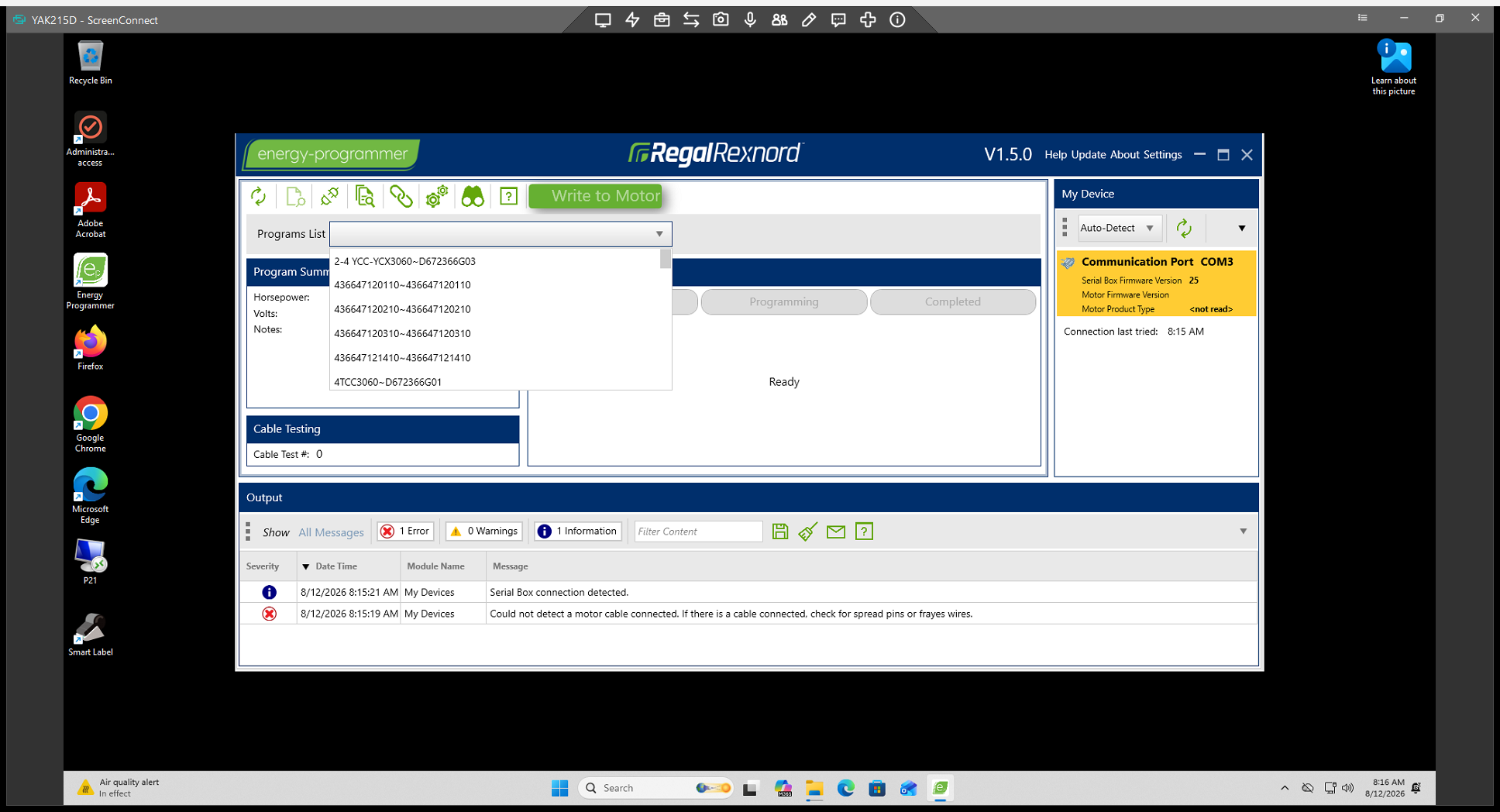Screen dimensions: 1500x812
Task: Open the Administrative access desktop shortcut
Action: coord(91,139)
